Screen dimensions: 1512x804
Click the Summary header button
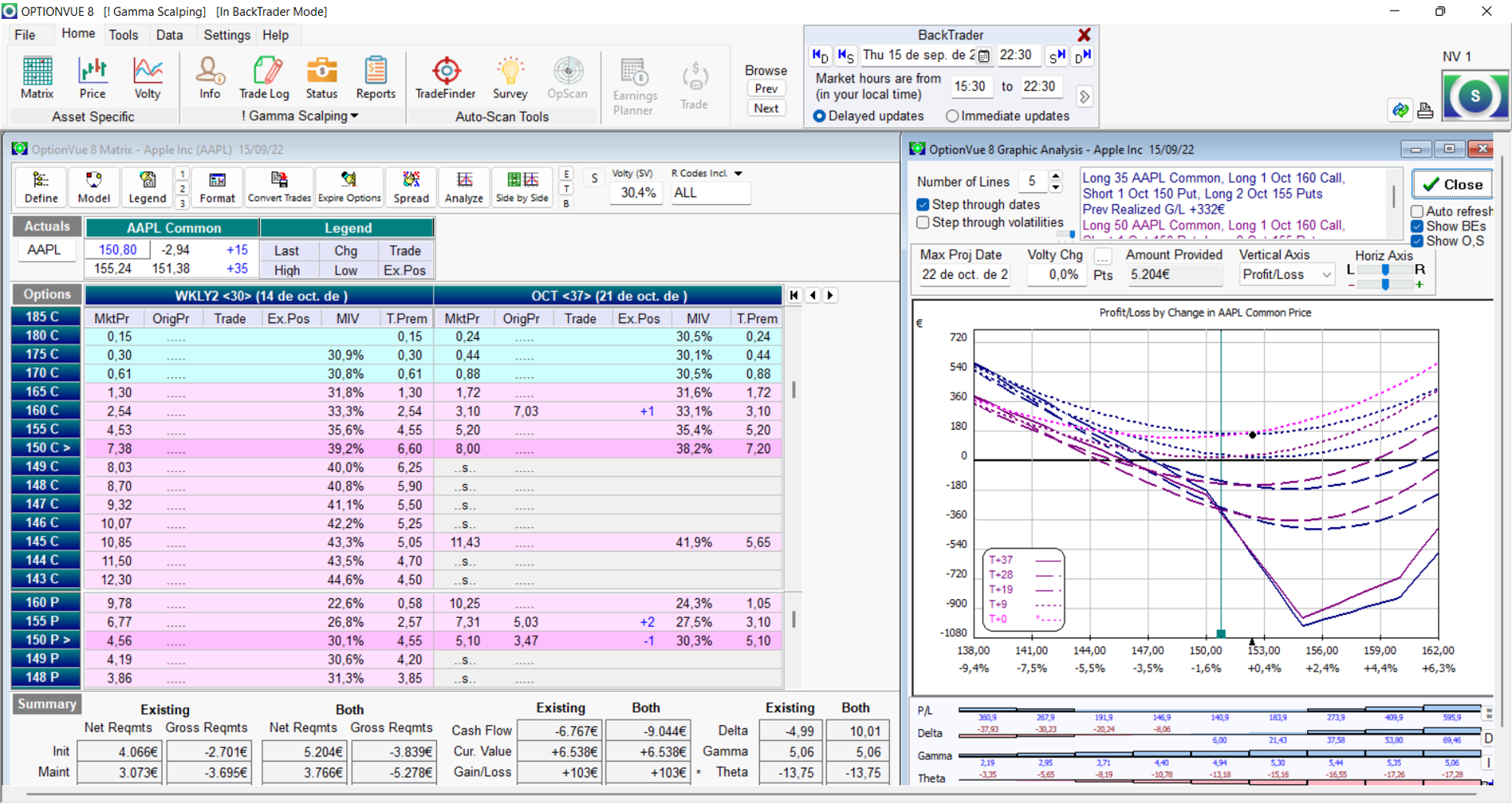(x=47, y=704)
